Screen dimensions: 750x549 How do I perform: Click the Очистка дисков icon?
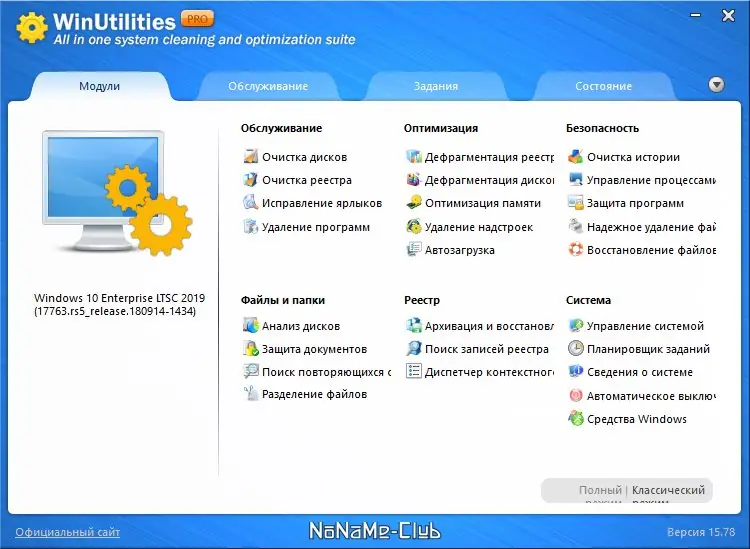click(x=250, y=156)
